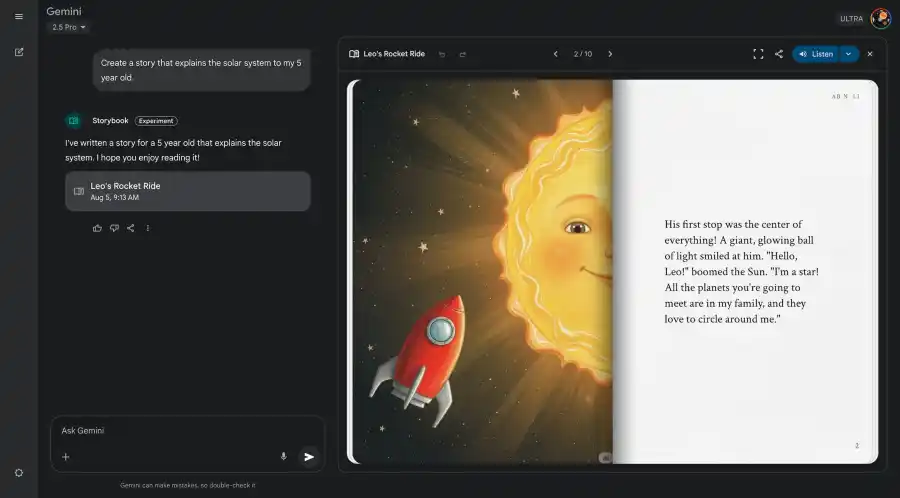Open the hamburger main menu
Screen dimensions: 900x498
click(x=19, y=16)
